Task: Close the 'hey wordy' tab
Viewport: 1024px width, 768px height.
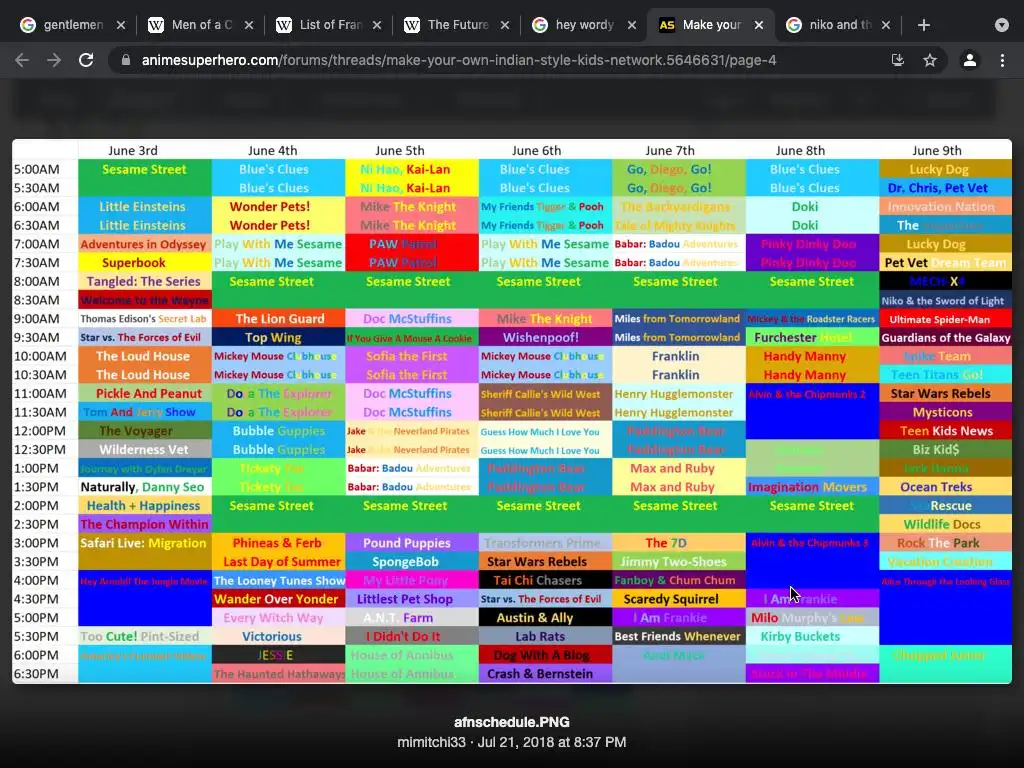Action: coord(632,25)
